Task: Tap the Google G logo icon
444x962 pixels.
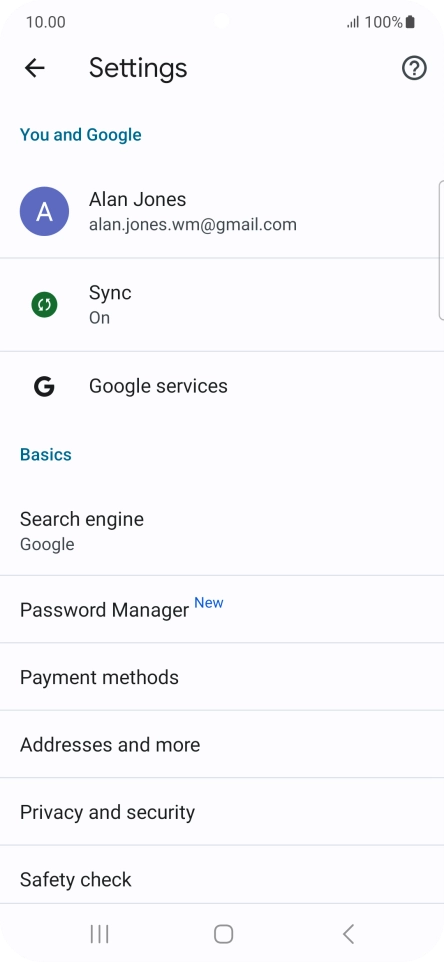Action: pyautogui.click(x=44, y=387)
